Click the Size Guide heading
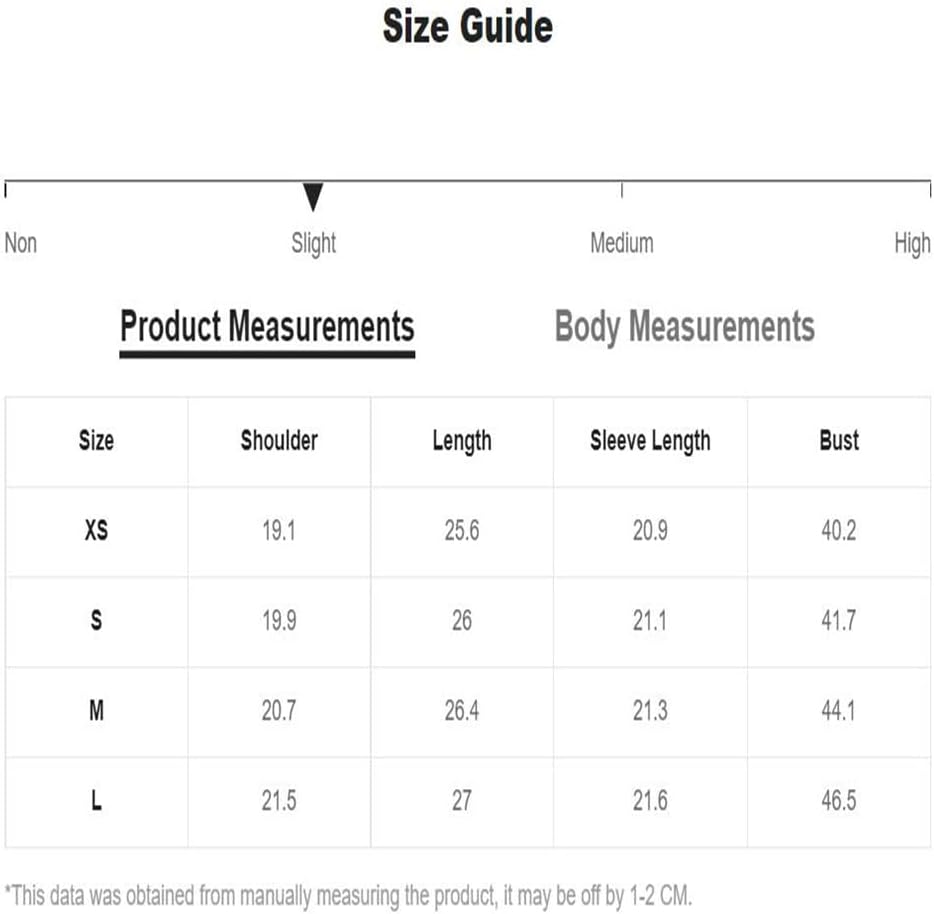 click(468, 27)
